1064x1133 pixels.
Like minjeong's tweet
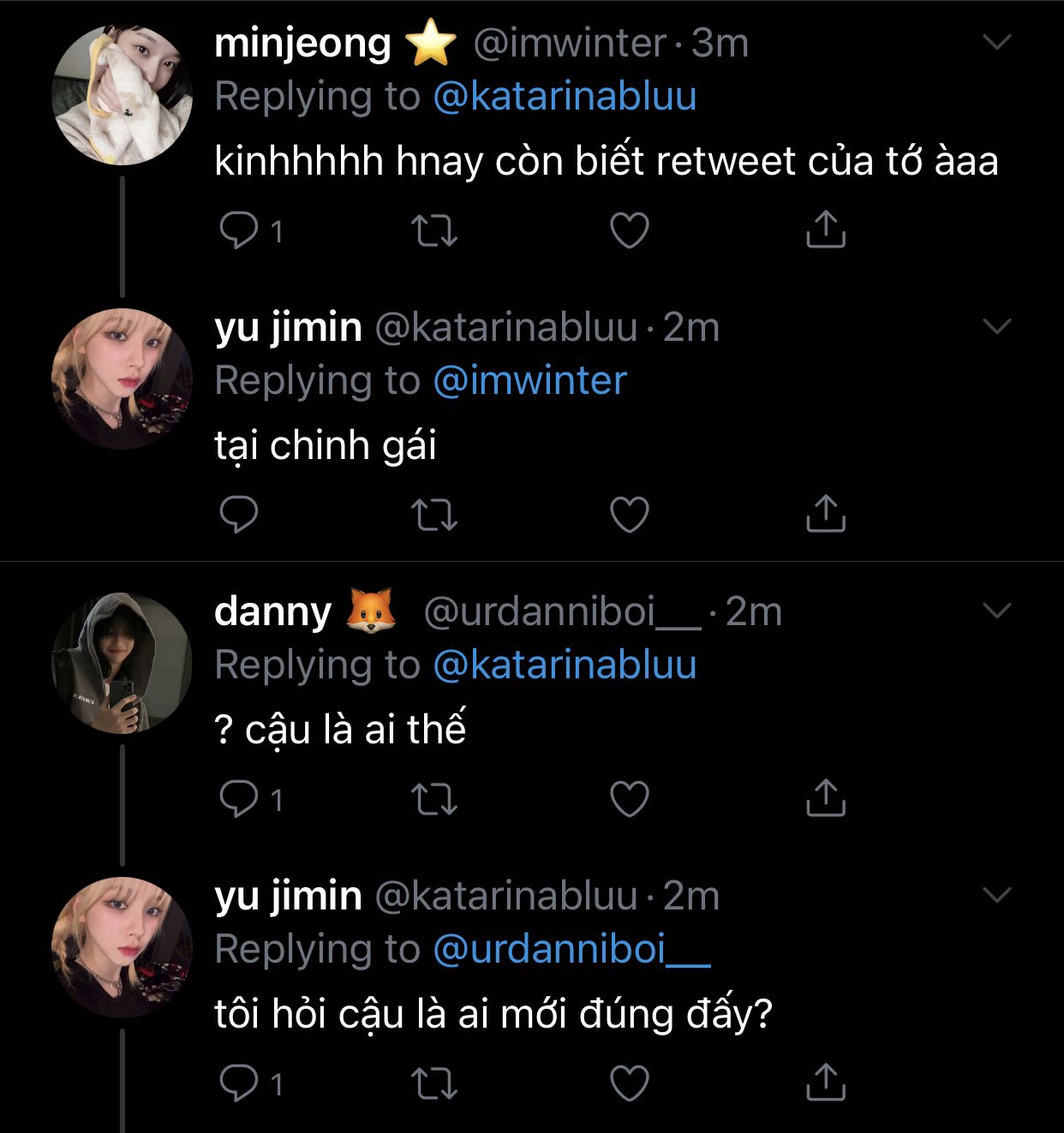[x=630, y=230]
